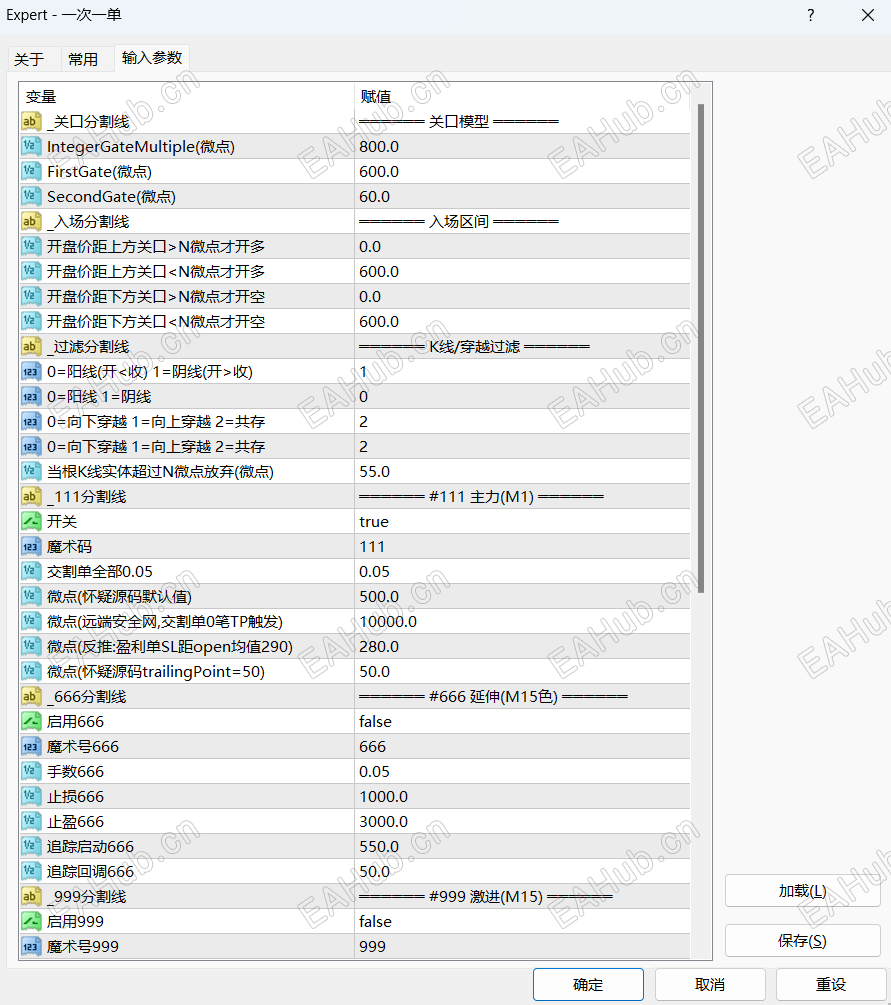Click the ab icon beside _999分割线

tap(29, 896)
